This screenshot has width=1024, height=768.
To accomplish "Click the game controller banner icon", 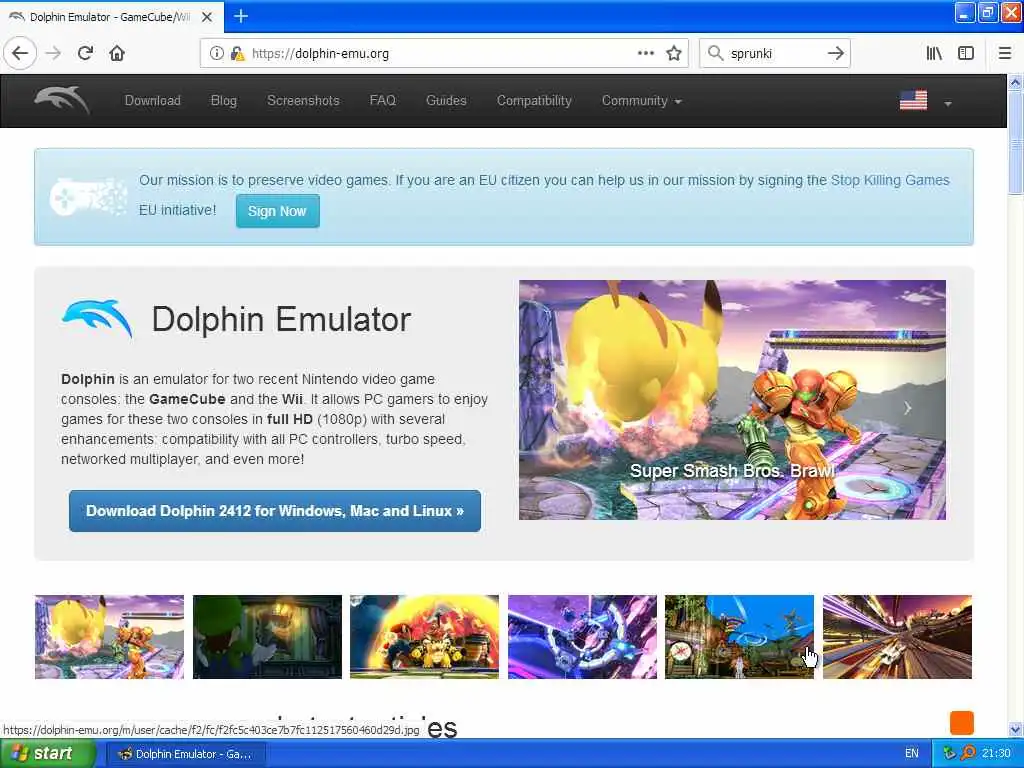I will (88, 196).
